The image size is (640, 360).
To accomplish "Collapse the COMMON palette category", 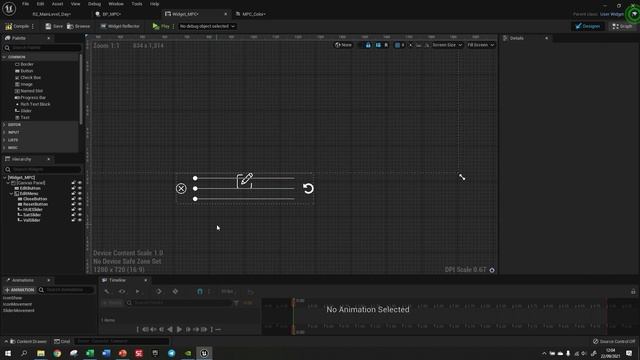I will coord(4,57).
